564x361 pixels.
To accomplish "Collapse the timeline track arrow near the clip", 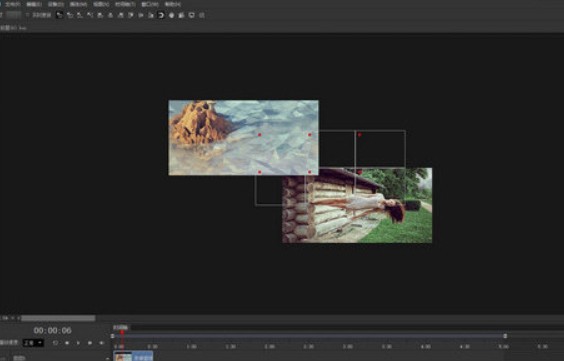I will pos(108,358).
